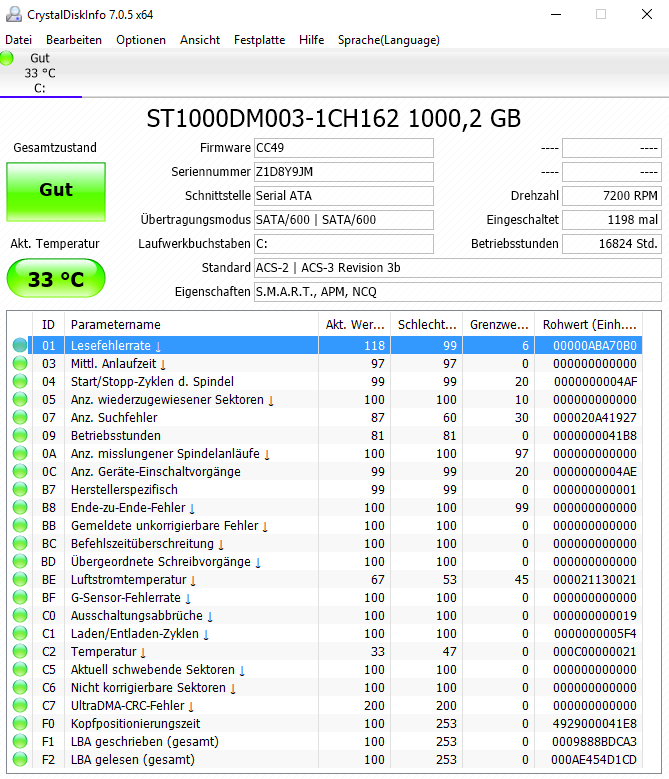Click the green Gut health status button
This screenshot has width=669, height=779.
[56, 191]
